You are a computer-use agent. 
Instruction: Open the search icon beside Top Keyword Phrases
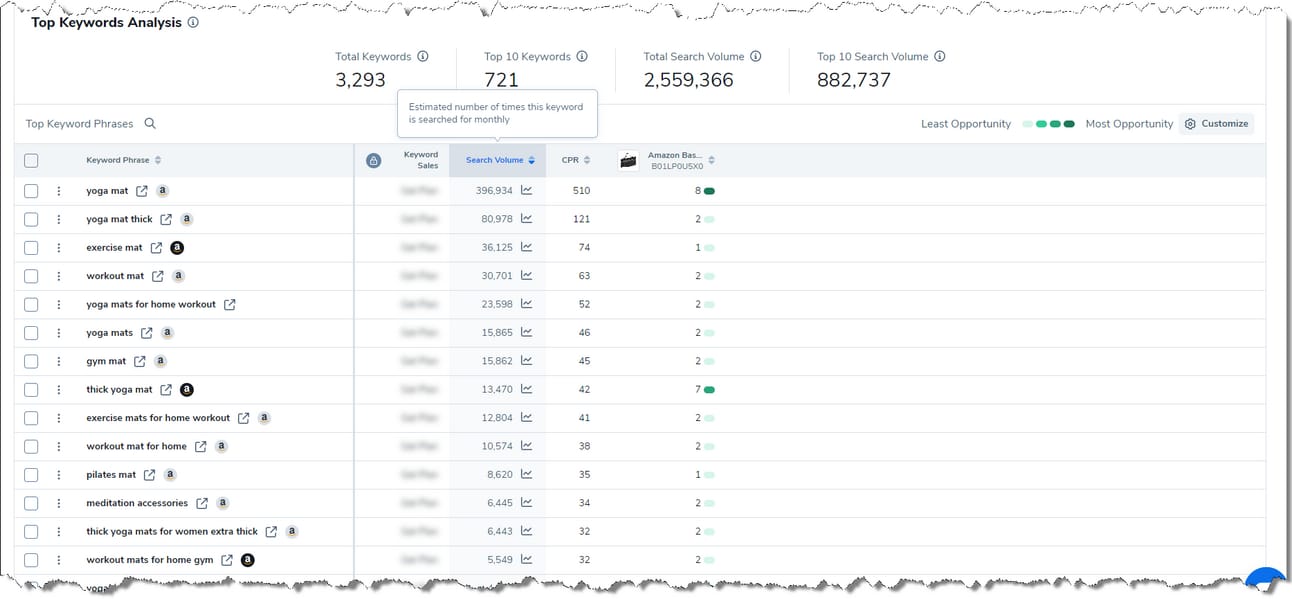click(150, 124)
